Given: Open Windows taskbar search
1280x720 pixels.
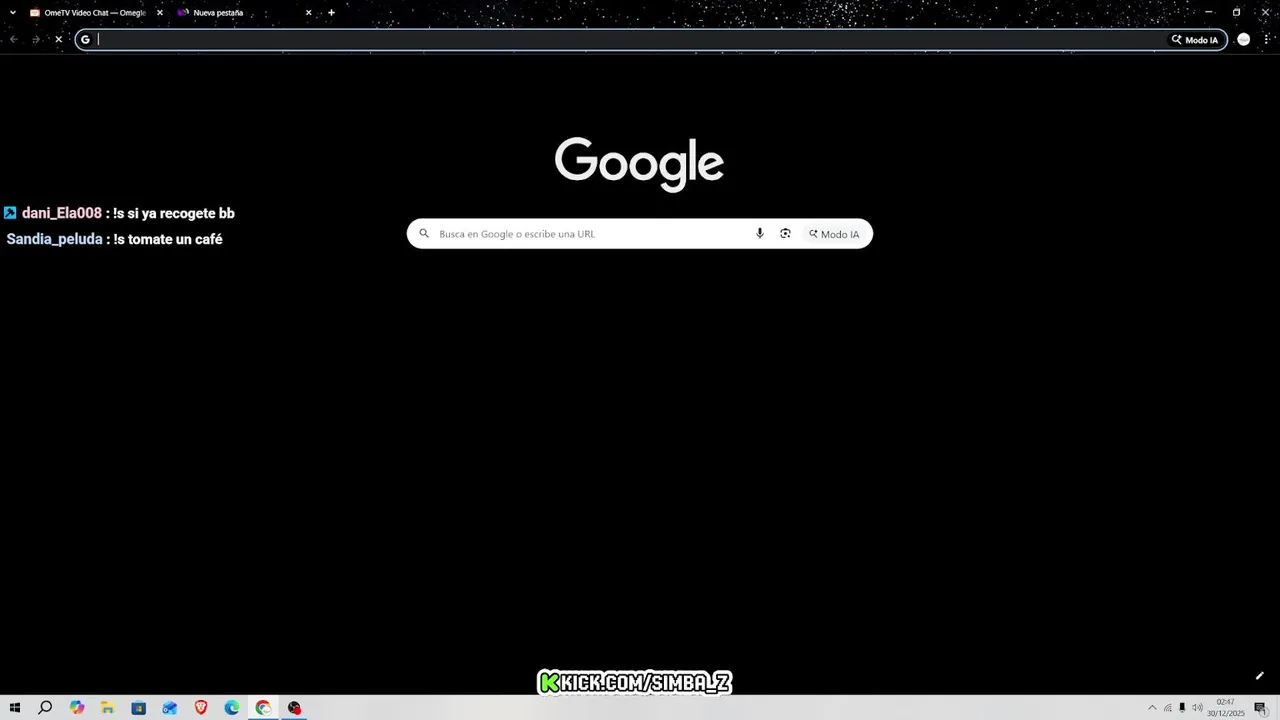Looking at the screenshot, I should coord(45,708).
